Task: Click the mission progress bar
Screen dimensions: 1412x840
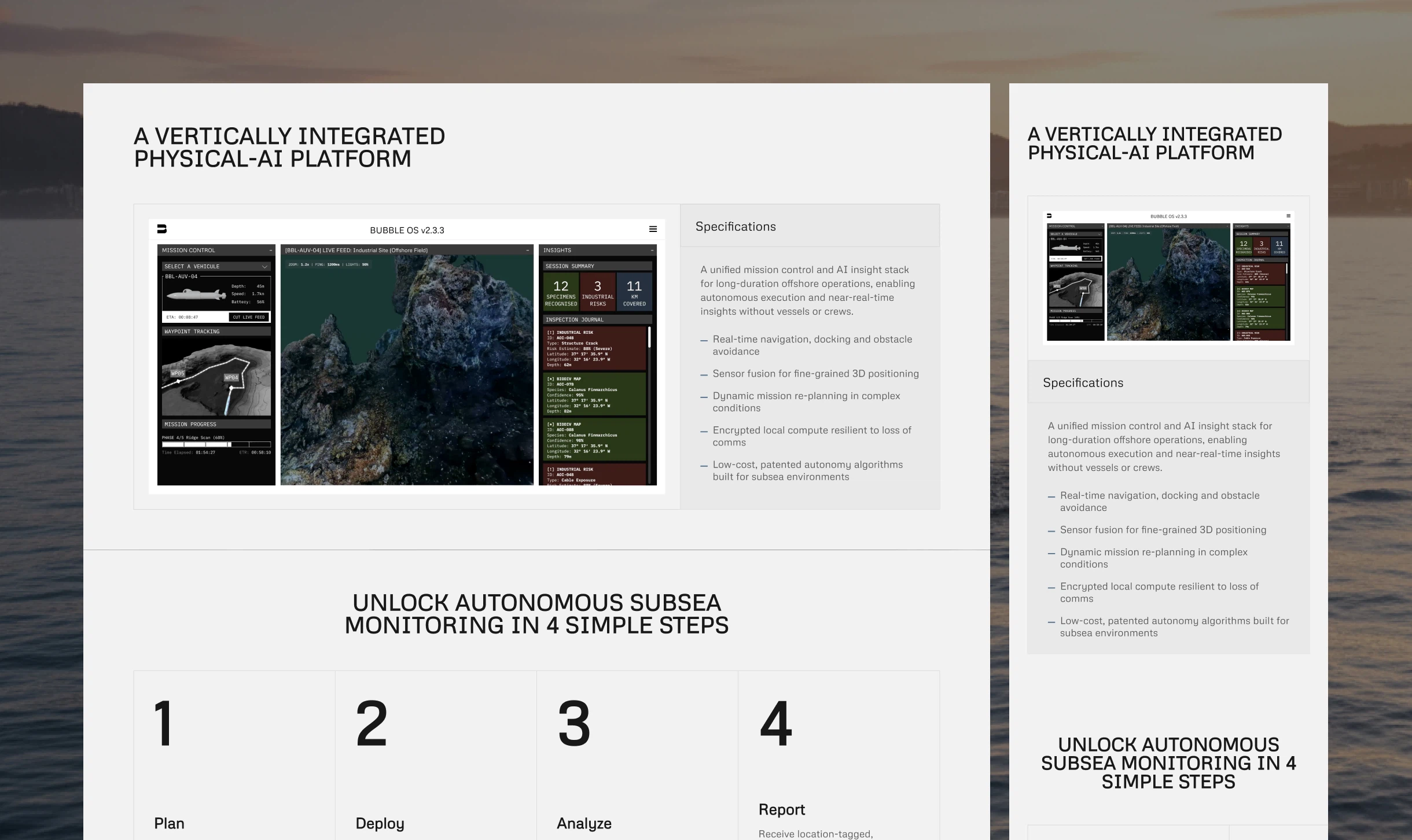Action: click(x=216, y=444)
